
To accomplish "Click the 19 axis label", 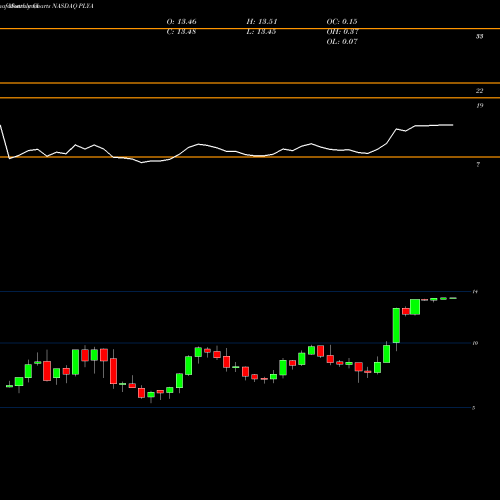I will (479, 106).
